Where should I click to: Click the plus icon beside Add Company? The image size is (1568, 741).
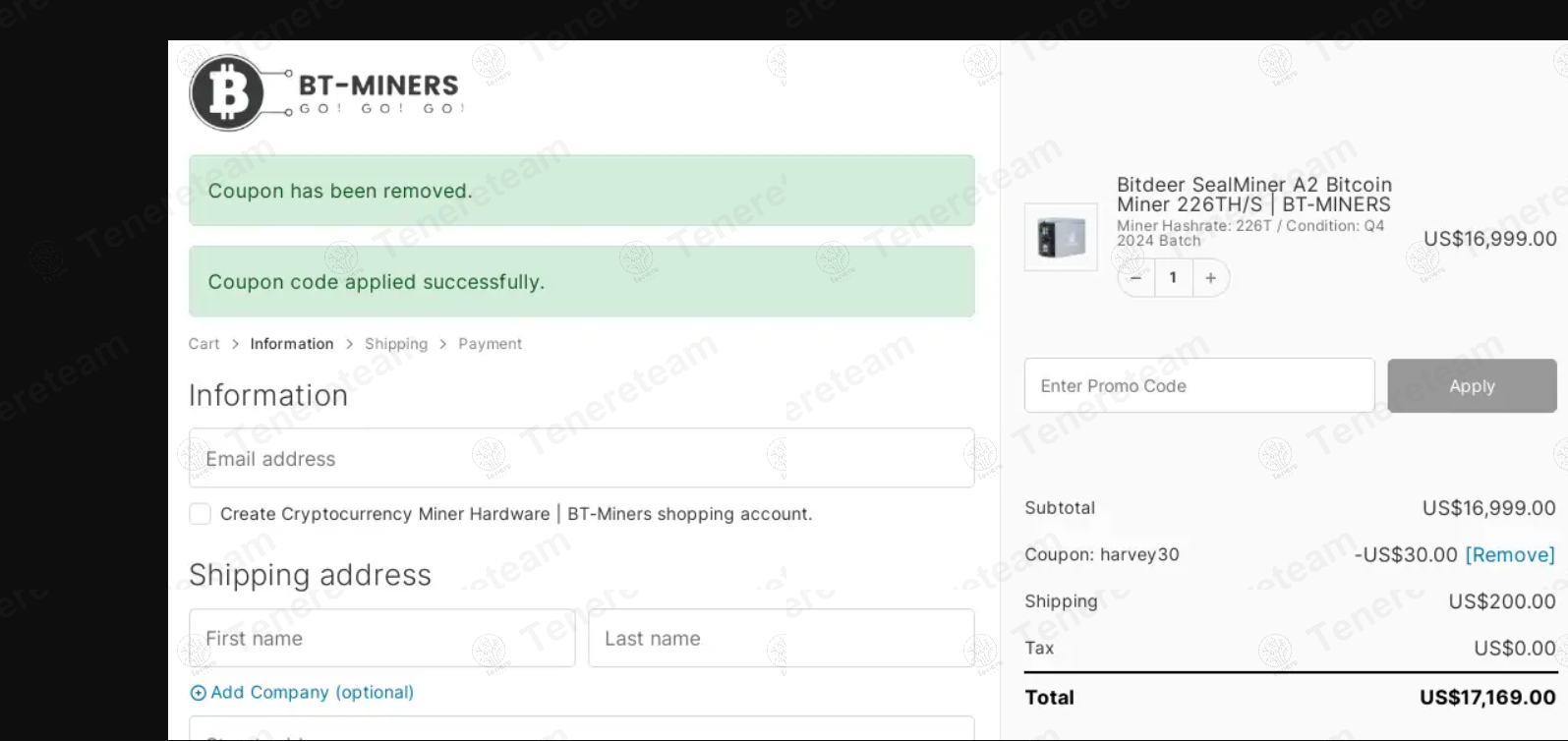tap(198, 693)
